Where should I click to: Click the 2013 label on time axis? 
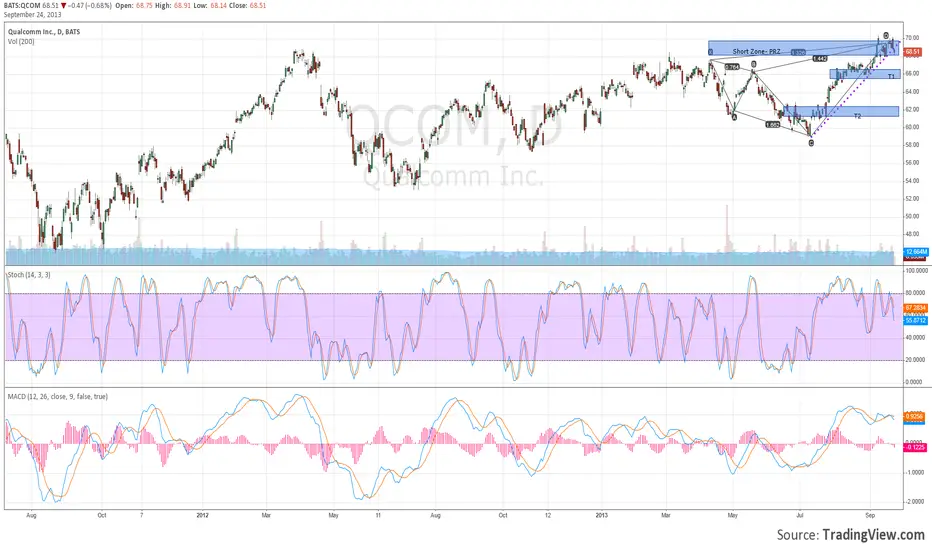(x=602, y=516)
